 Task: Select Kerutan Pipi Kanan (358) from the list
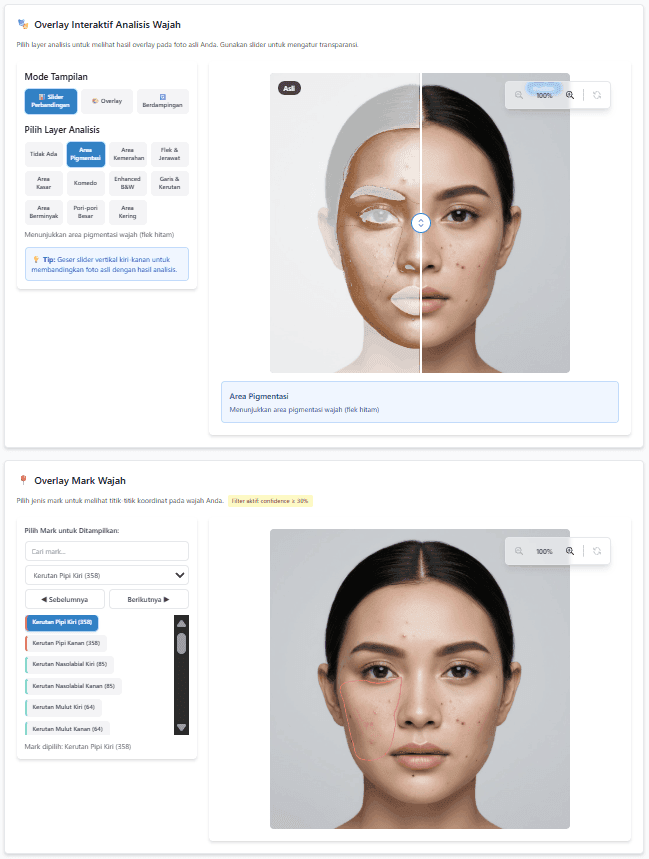click(66, 643)
